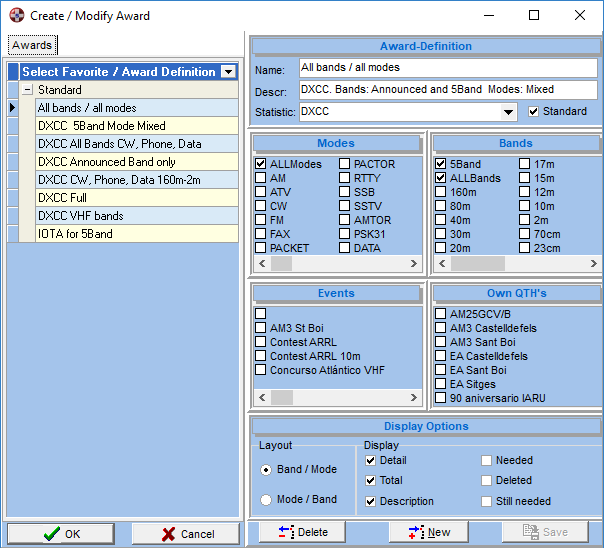Check the Contest ARRL 10m event
This screenshot has height=548, width=604.
pyautogui.click(x=261, y=356)
